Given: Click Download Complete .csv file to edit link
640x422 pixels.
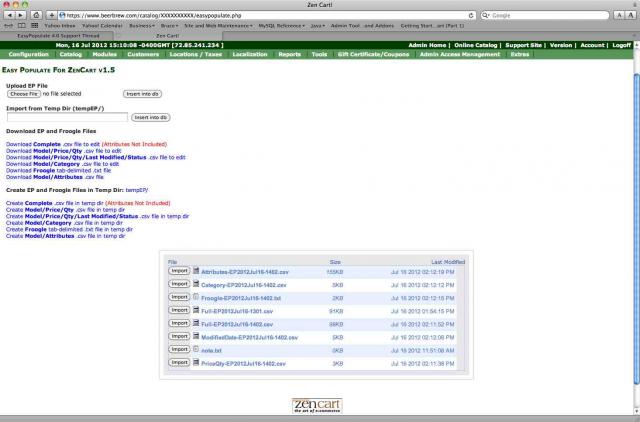Looking at the screenshot, I should [x=53, y=144].
